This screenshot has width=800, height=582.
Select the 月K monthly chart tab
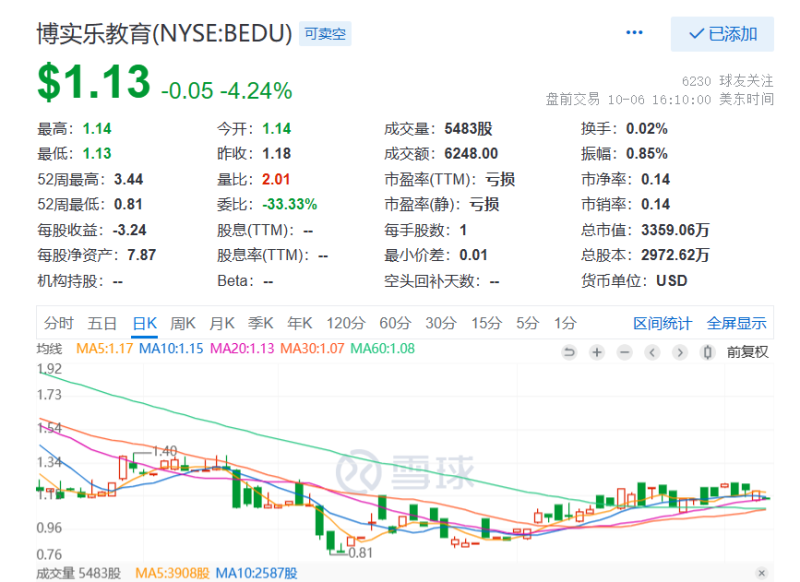click(x=222, y=323)
